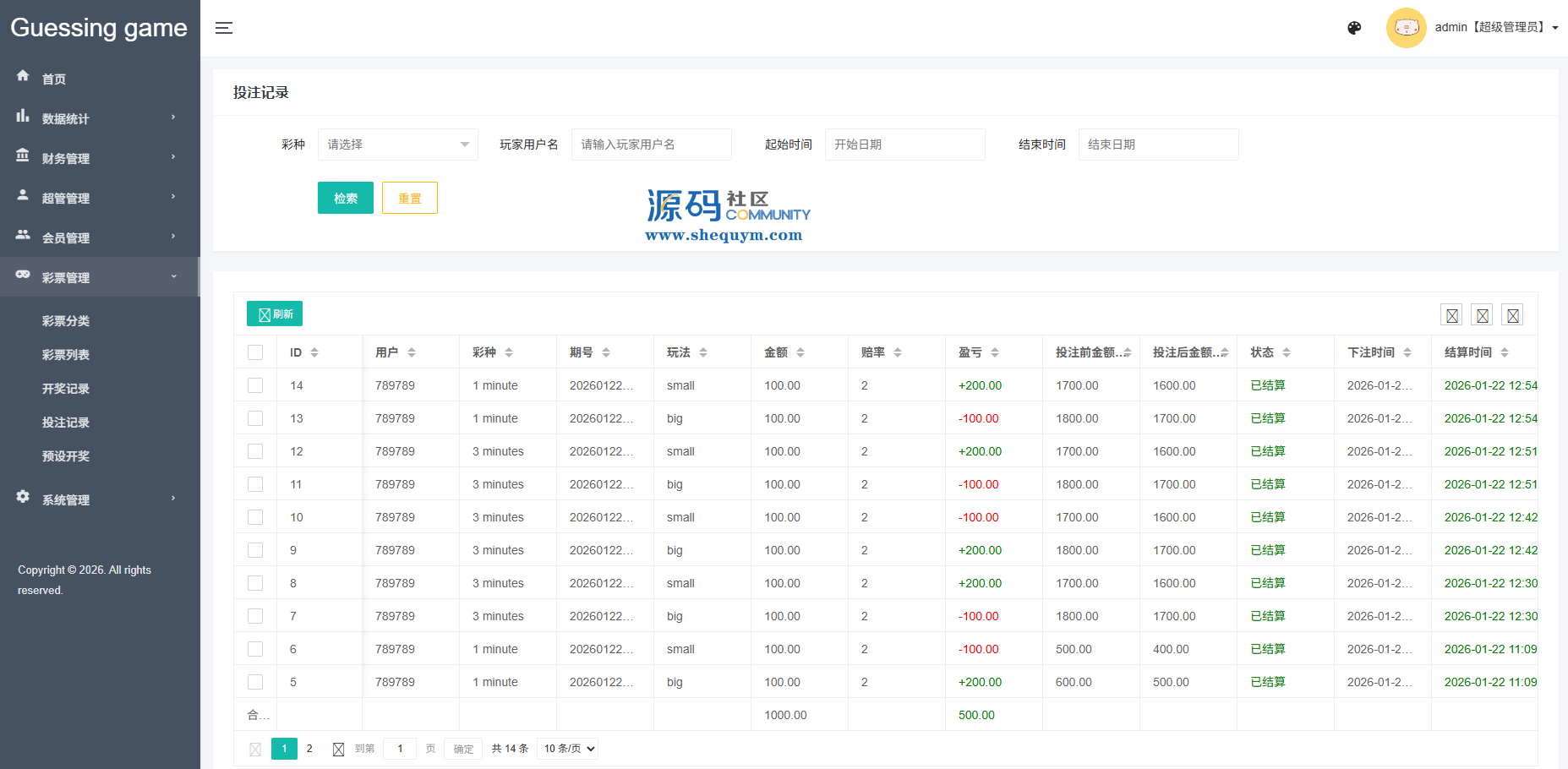Open the 10 条/页 page size dropdown
Viewport: 1568px width, 769px height.
(569, 749)
